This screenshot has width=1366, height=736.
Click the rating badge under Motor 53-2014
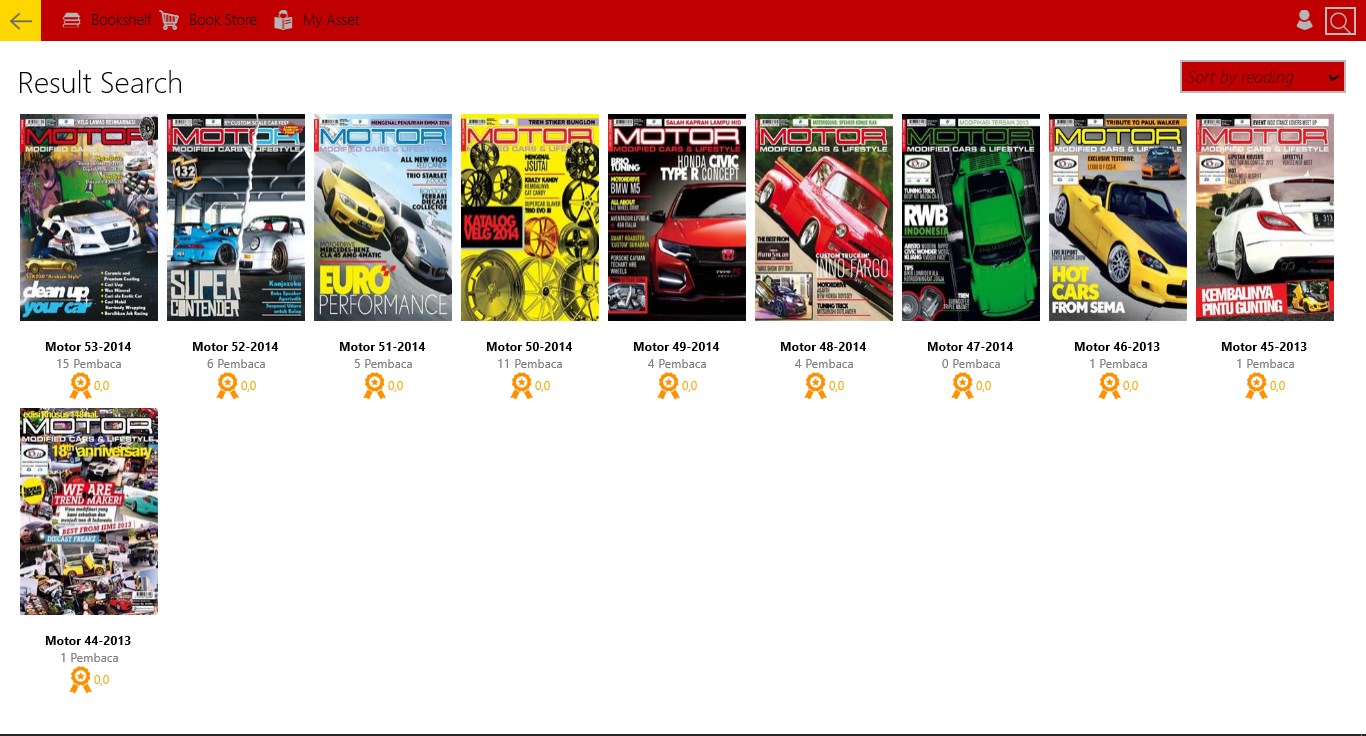tap(80, 386)
